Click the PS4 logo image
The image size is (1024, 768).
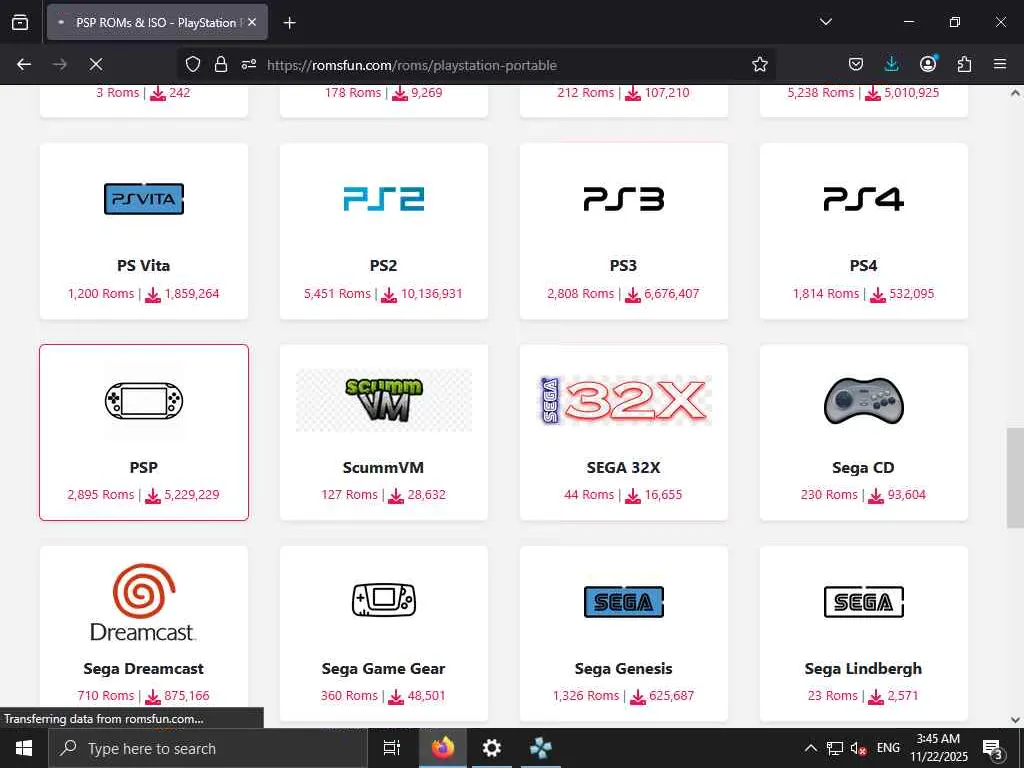point(863,199)
